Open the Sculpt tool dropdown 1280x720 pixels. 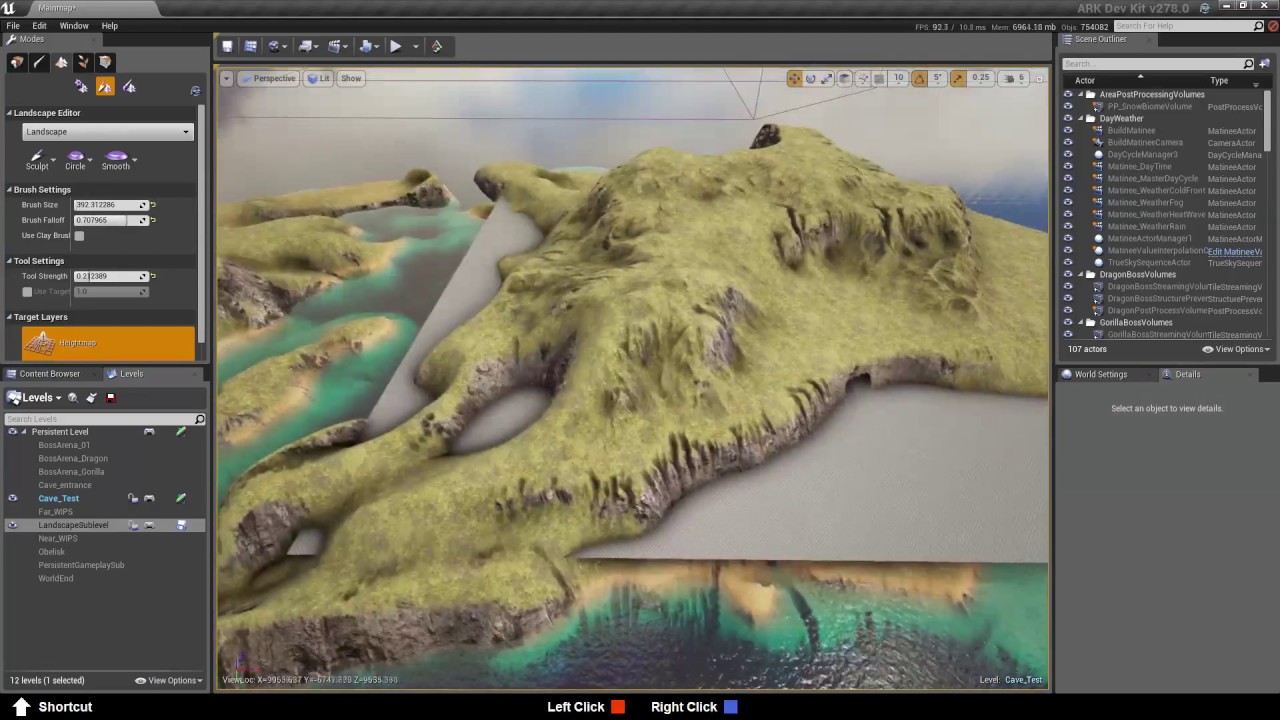point(52,158)
